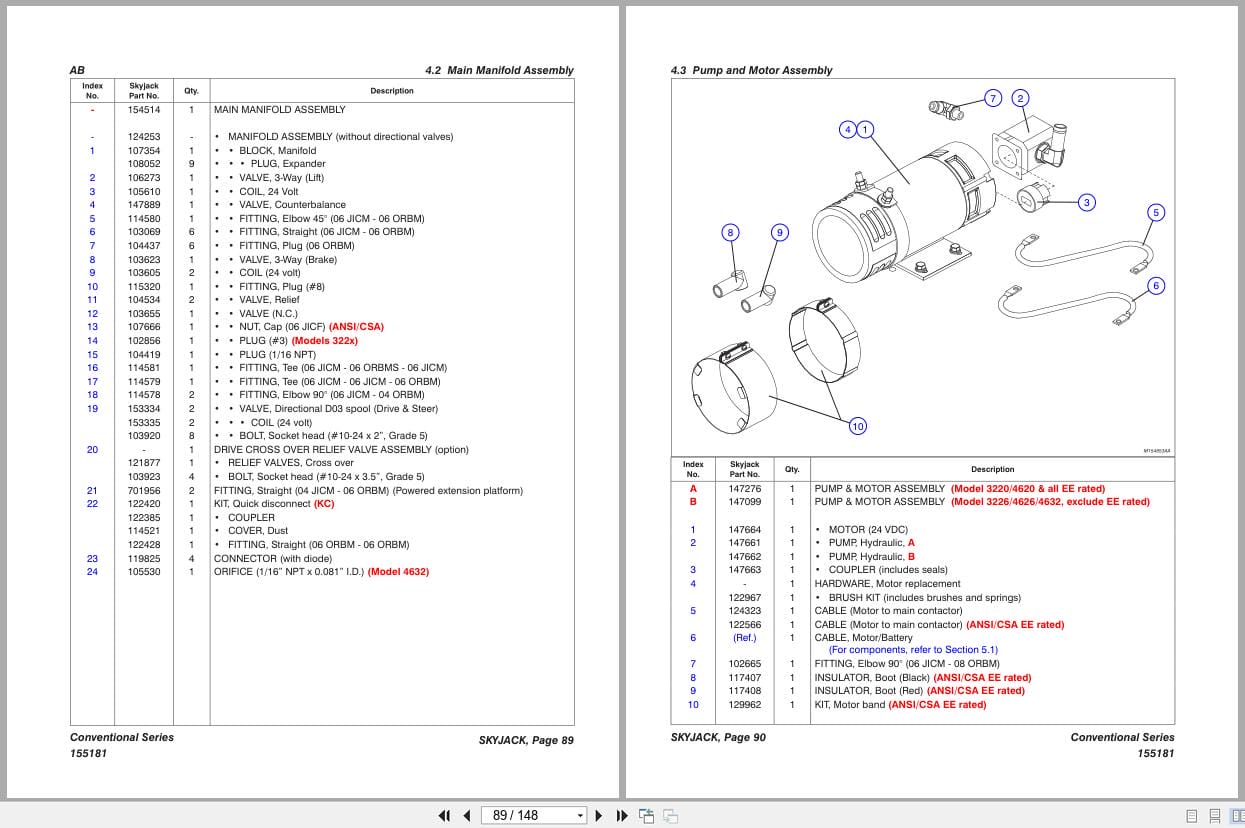Click '(For components, refer to Section 5.1)' link
Image resolution: width=1245 pixels, height=828 pixels.
(x=913, y=650)
